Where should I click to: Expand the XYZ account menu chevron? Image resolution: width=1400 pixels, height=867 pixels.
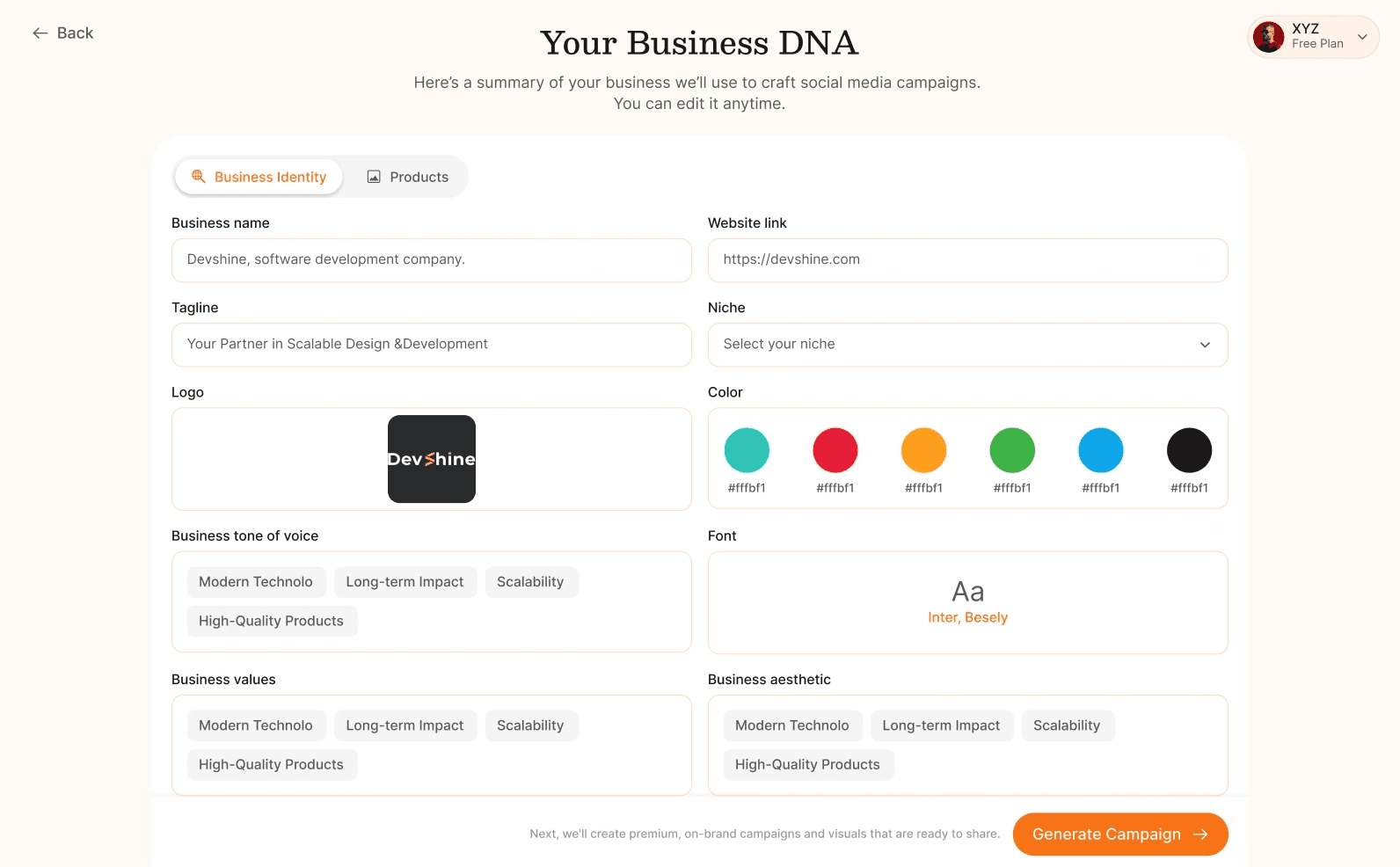1362,37
